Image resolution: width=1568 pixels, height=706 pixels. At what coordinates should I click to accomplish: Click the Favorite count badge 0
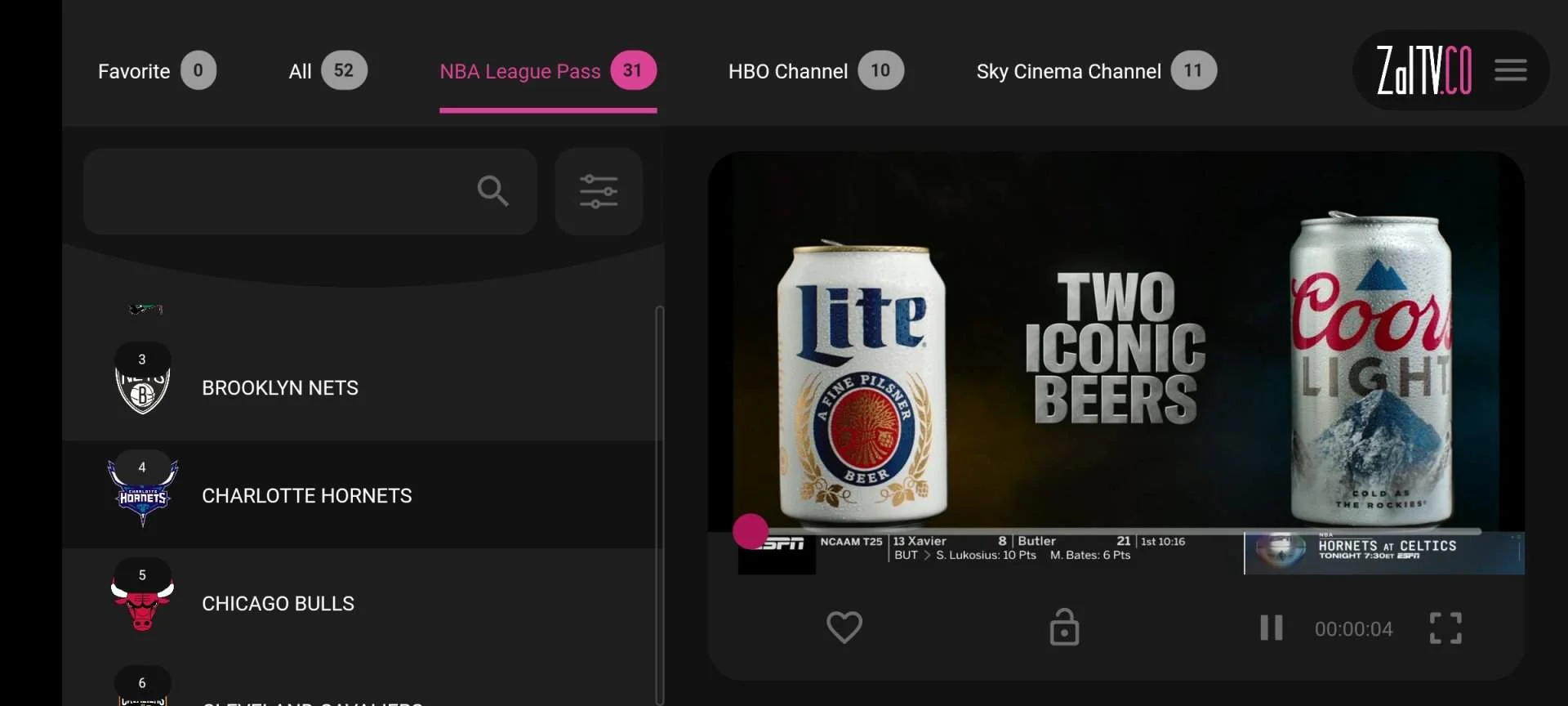tap(198, 70)
